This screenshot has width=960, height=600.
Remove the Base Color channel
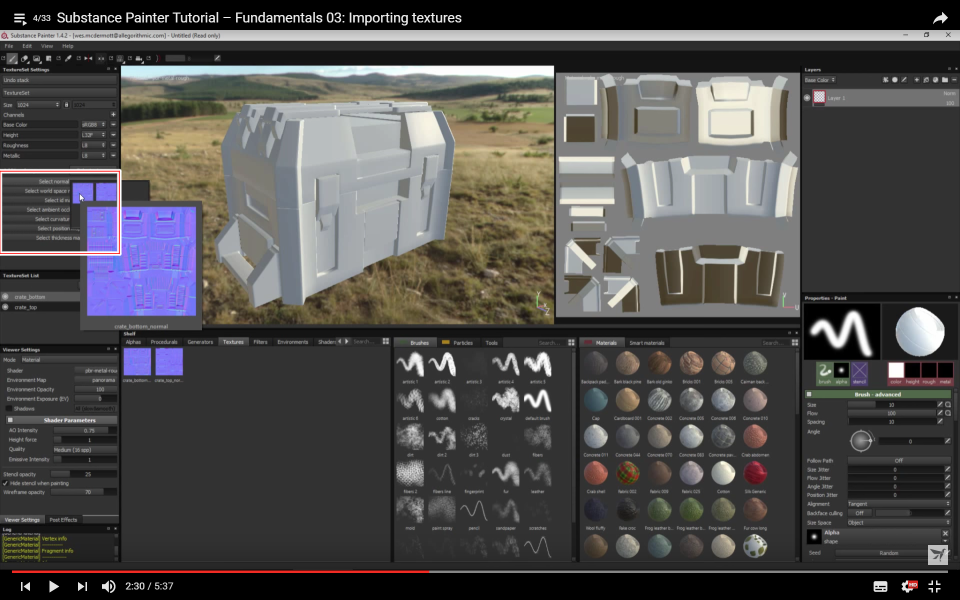[x=113, y=125]
